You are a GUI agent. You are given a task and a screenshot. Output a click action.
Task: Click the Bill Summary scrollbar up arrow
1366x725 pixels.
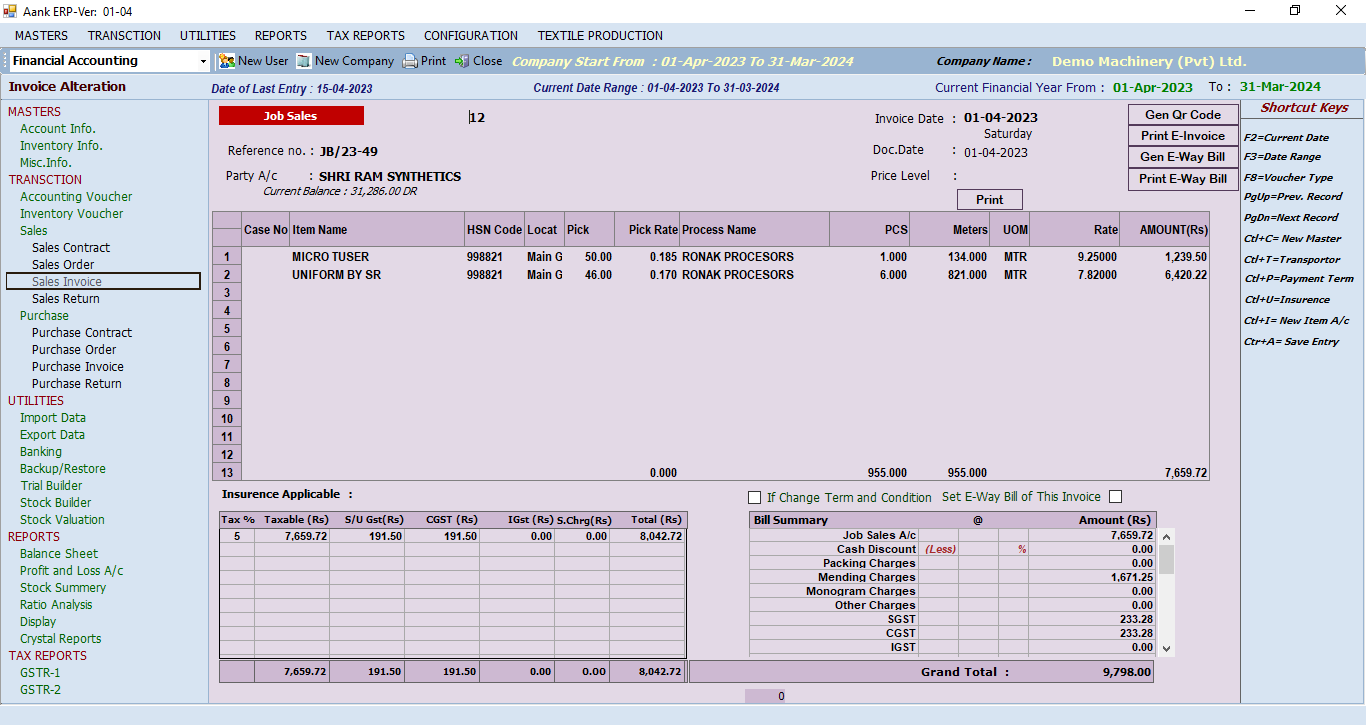pyautogui.click(x=1166, y=537)
